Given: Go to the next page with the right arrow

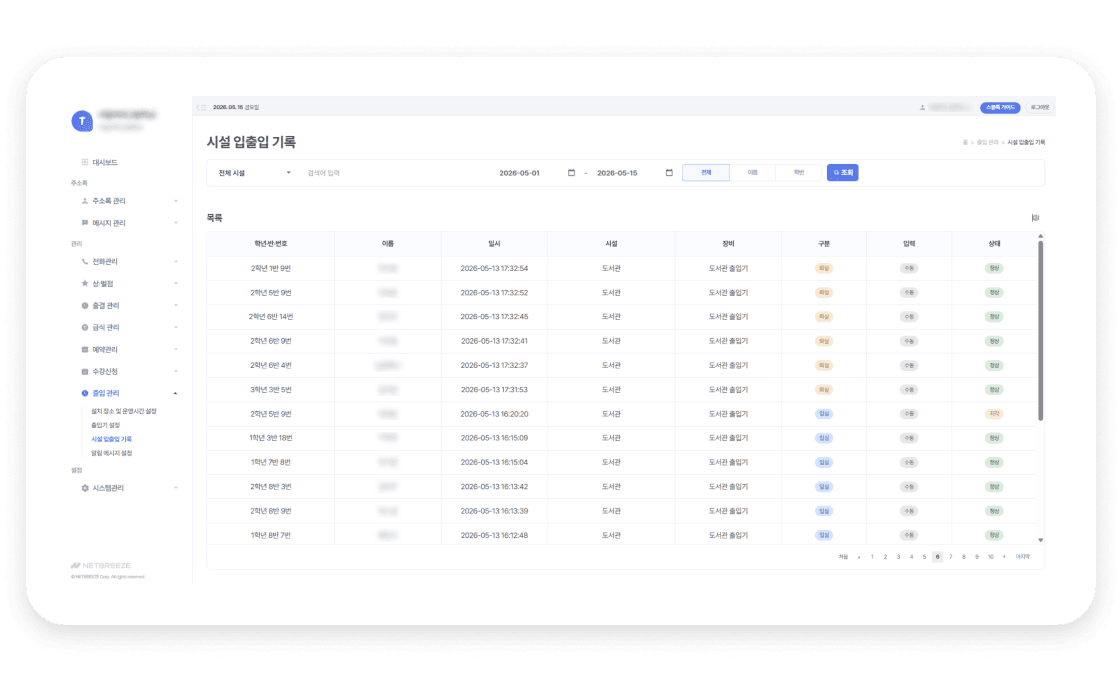Looking at the screenshot, I should [x=1004, y=557].
